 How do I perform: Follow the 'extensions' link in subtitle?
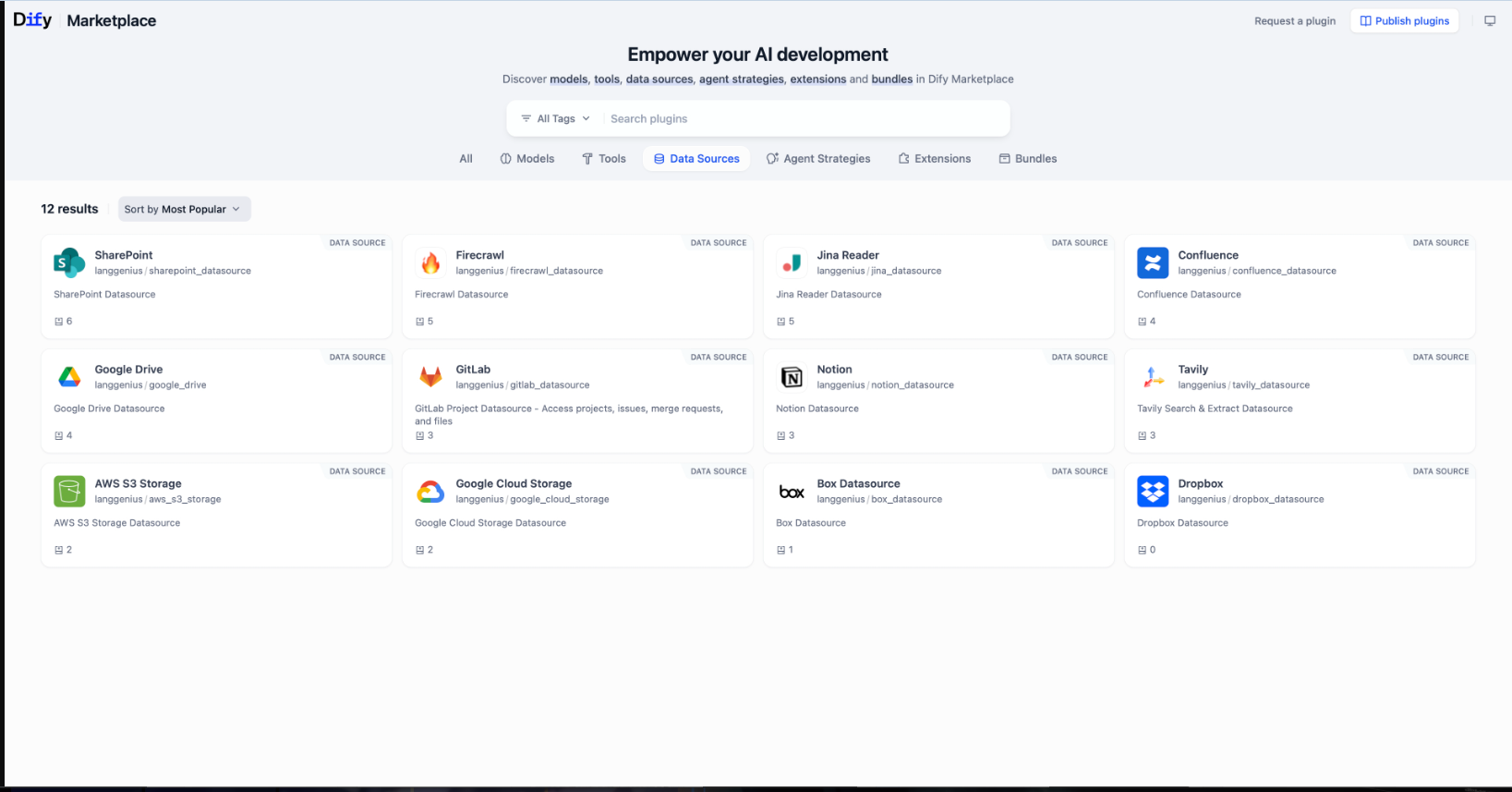point(818,79)
